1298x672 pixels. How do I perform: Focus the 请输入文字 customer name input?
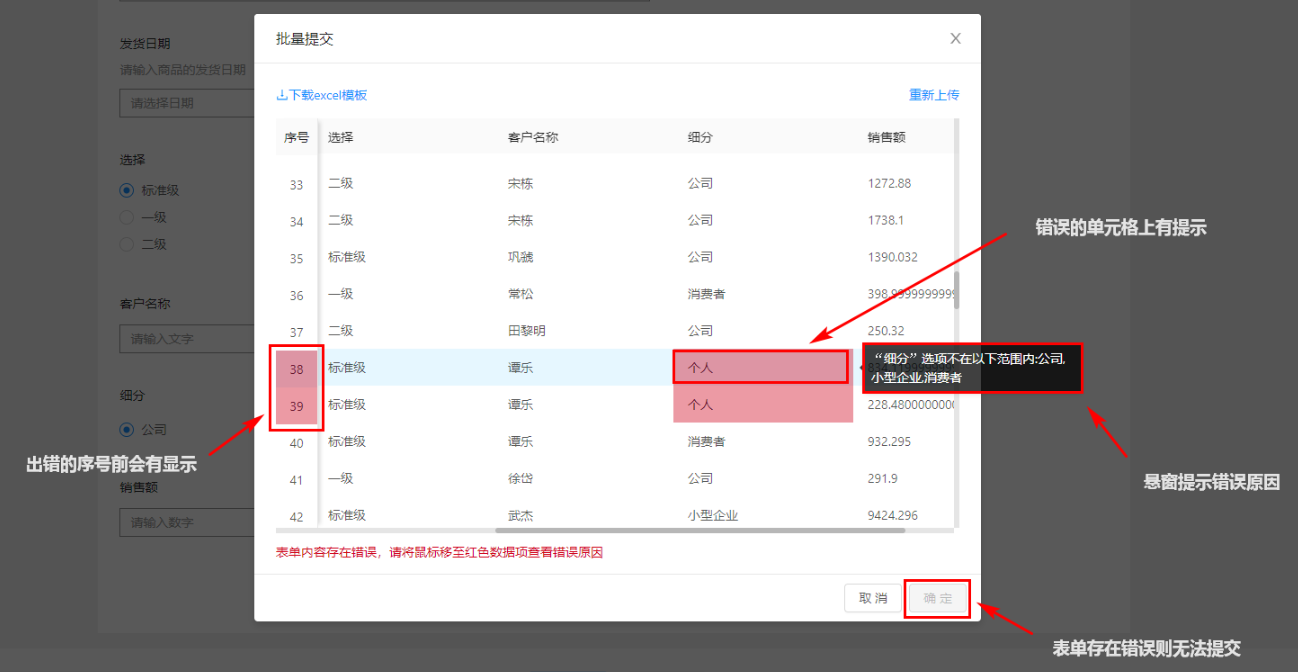pyautogui.click(x=186, y=339)
